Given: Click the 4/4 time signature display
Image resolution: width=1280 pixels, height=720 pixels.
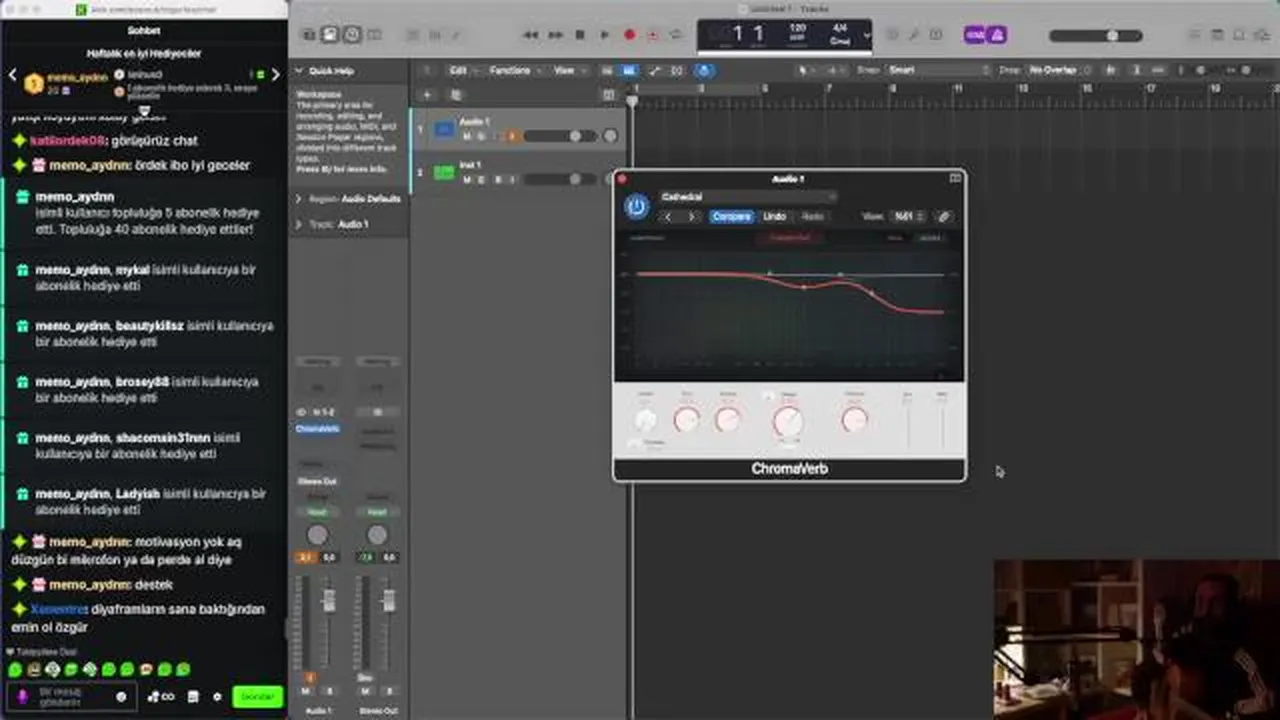Looking at the screenshot, I should (x=840, y=28).
